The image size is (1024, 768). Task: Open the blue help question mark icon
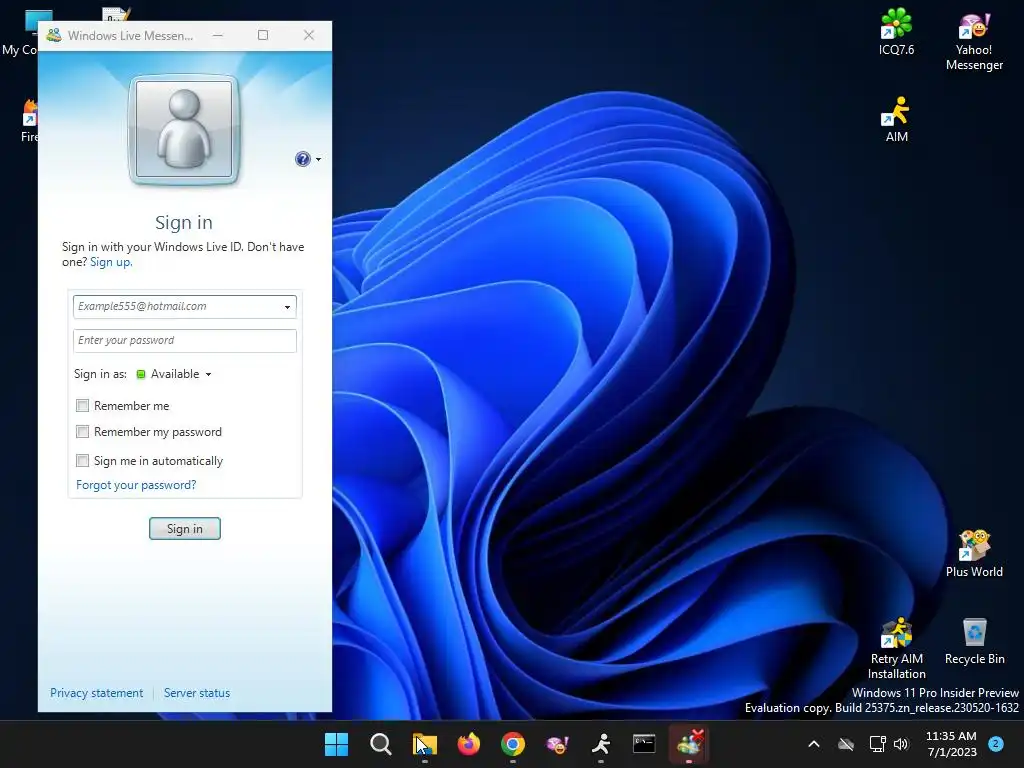click(302, 159)
